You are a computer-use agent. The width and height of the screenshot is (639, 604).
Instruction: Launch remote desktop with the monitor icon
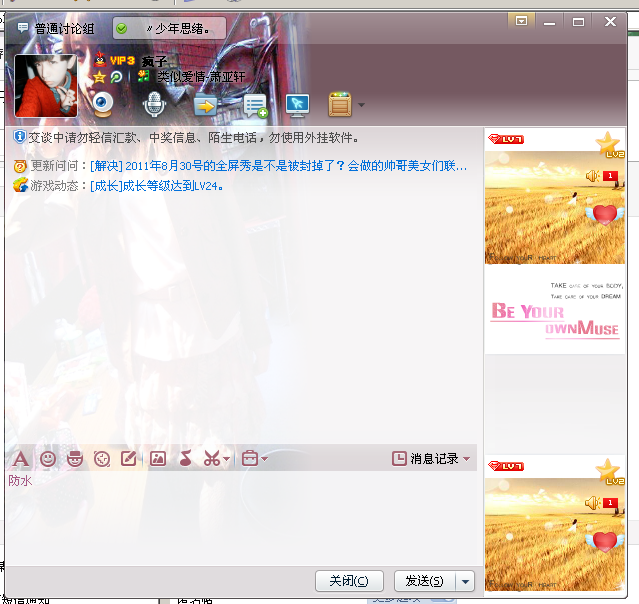[x=297, y=106]
